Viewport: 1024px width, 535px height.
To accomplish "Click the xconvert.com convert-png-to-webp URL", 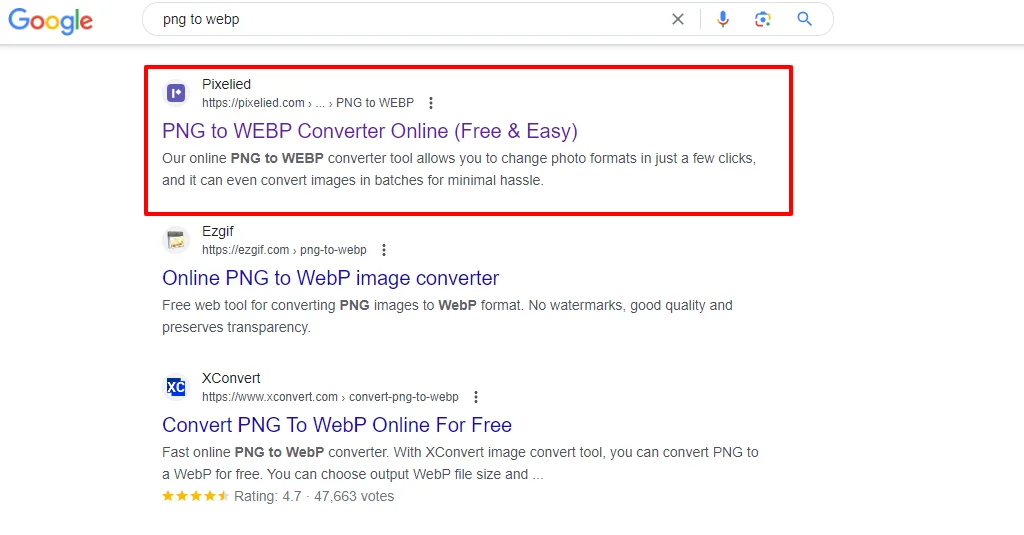I will (x=330, y=397).
